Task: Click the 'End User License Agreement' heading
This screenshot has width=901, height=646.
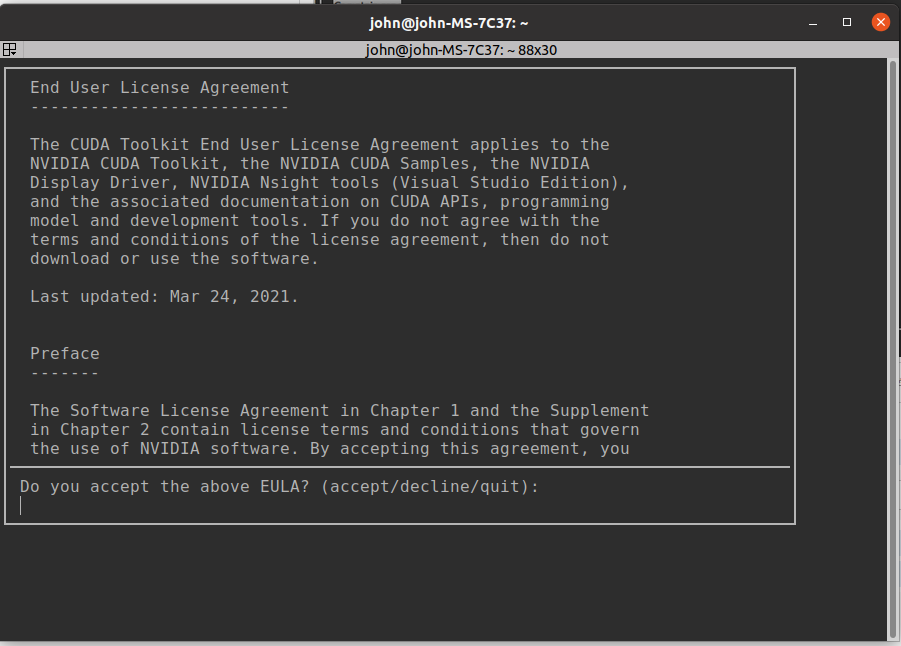Action: click(160, 87)
